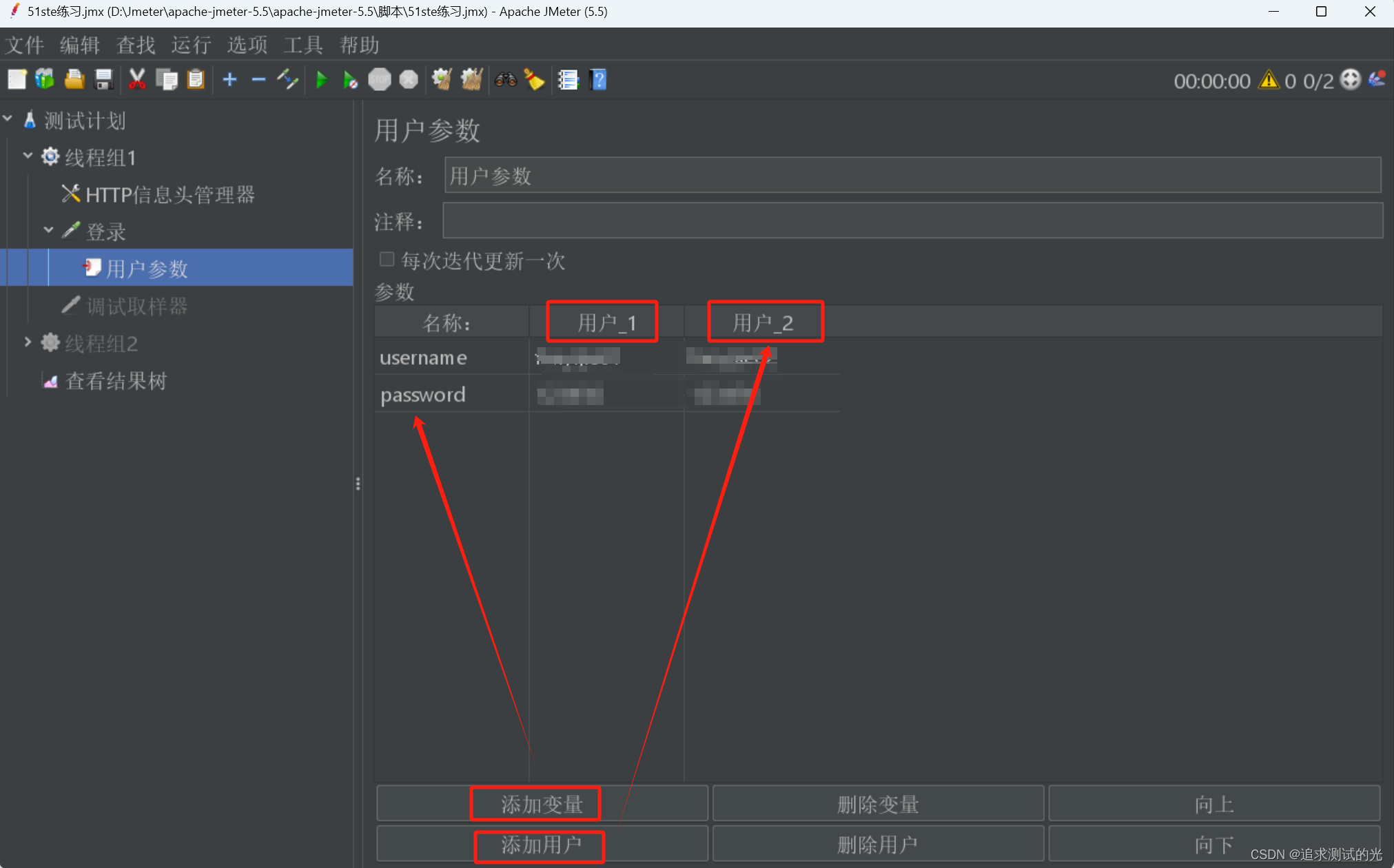Click the 添加用户 button
The image size is (1394, 868).
click(542, 844)
